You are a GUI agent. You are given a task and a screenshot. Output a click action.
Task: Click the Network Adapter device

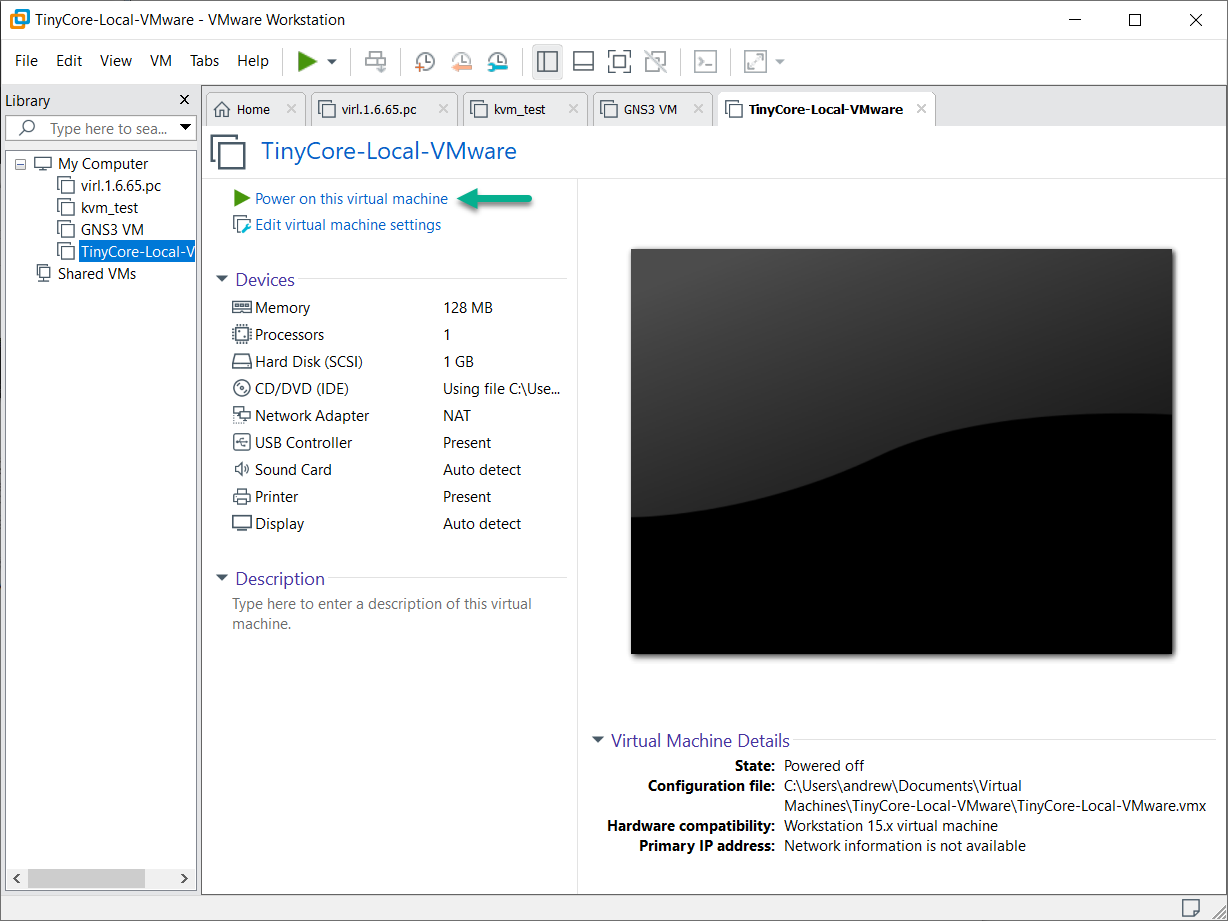point(398,416)
